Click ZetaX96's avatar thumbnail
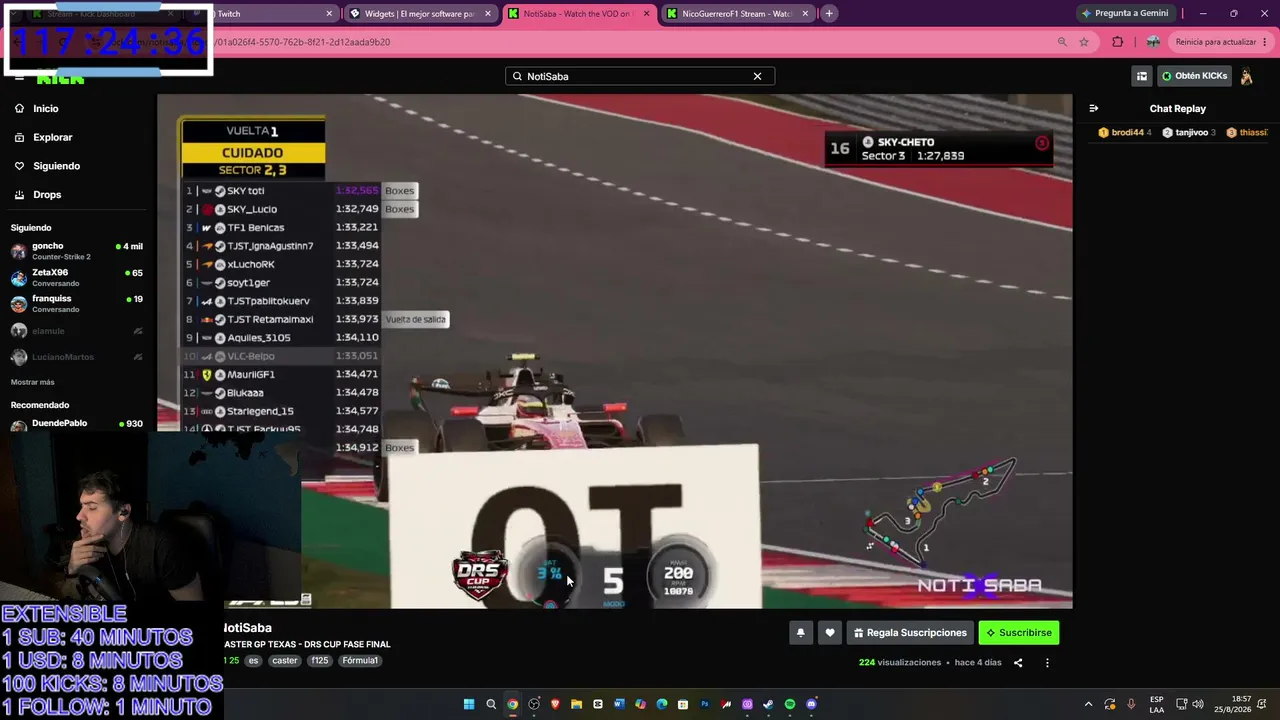The height and width of the screenshot is (720, 1280). [19, 278]
